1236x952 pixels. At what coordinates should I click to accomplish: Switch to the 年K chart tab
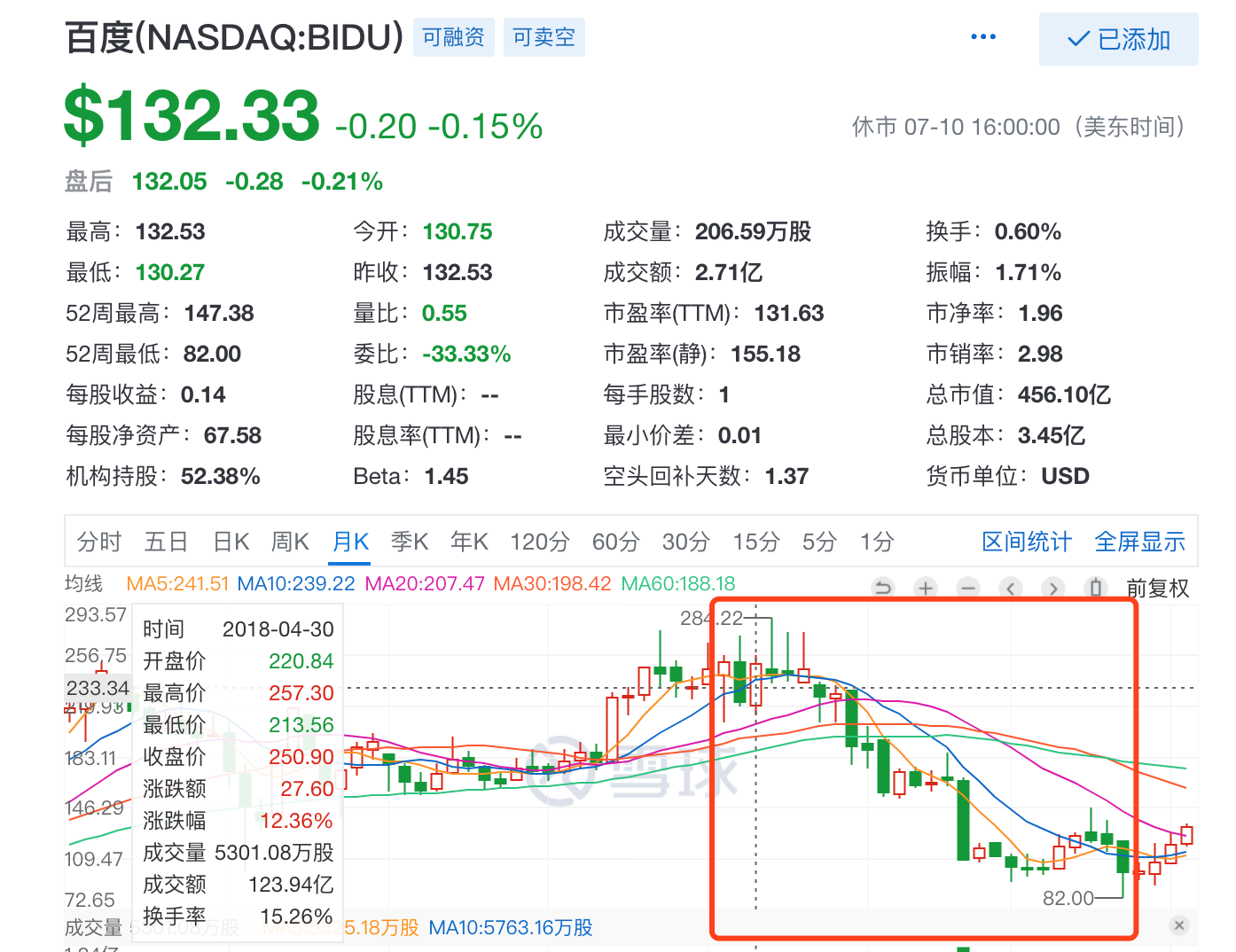point(469,542)
